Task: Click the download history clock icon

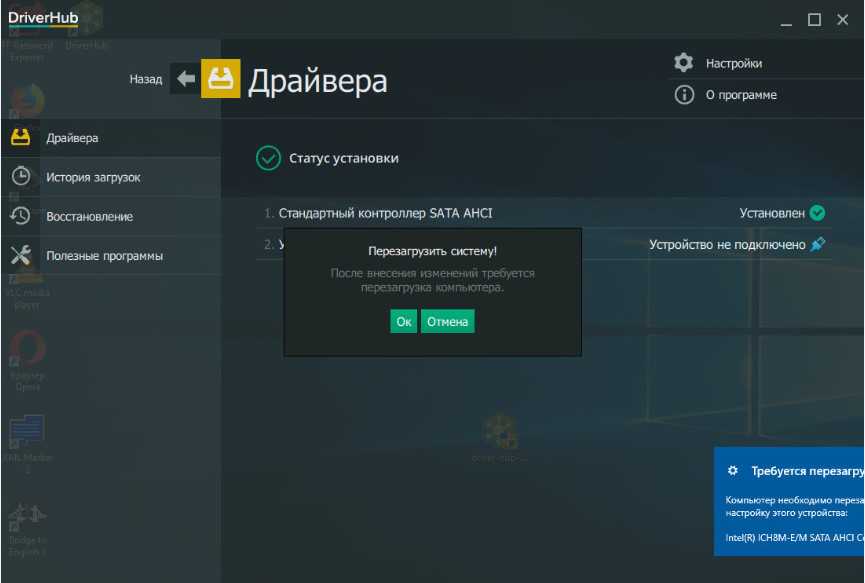Action: pyautogui.click(x=20, y=177)
